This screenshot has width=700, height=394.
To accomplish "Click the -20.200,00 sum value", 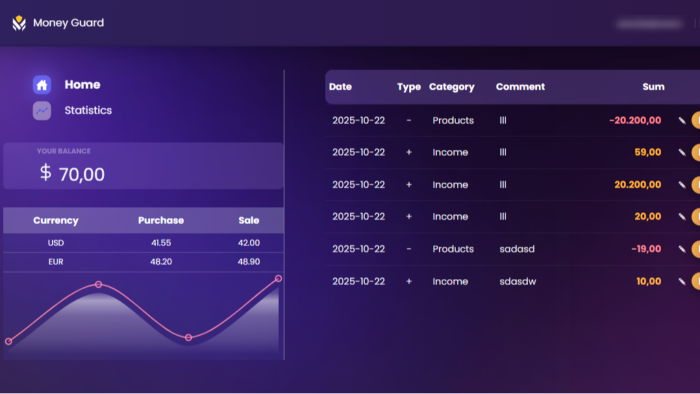I will 635,120.
